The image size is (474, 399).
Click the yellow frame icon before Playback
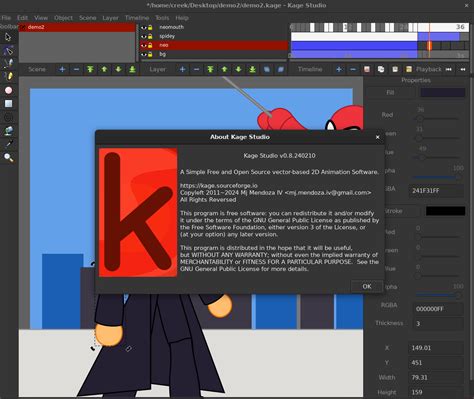click(x=409, y=69)
